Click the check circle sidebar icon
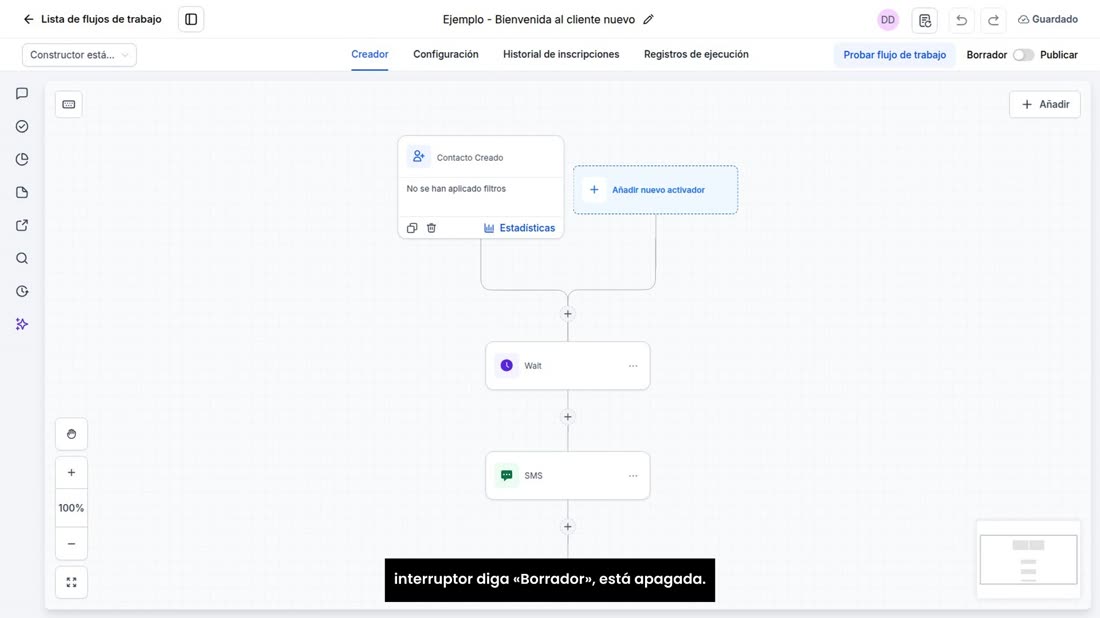 click(x=22, y=126)
